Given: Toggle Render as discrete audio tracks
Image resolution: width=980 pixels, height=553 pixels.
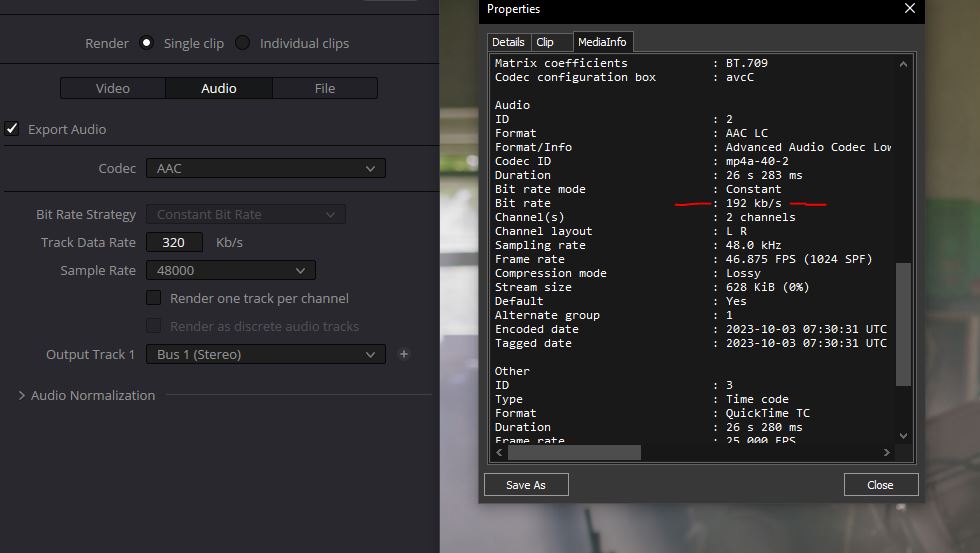Looking at the screenshot, I should point(154,326).
